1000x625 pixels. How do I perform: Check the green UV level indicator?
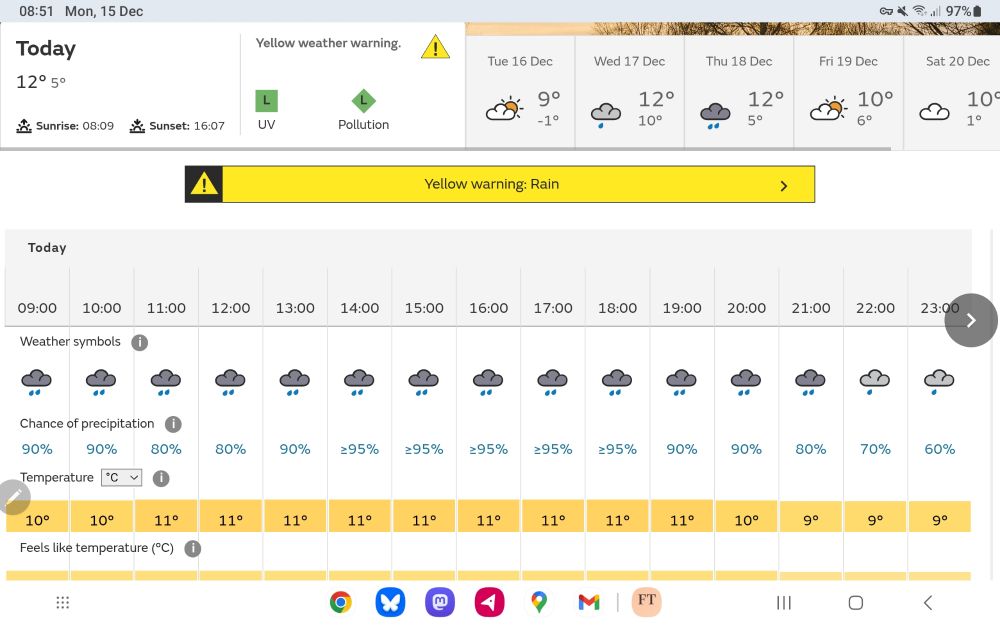tap(266, 100)
